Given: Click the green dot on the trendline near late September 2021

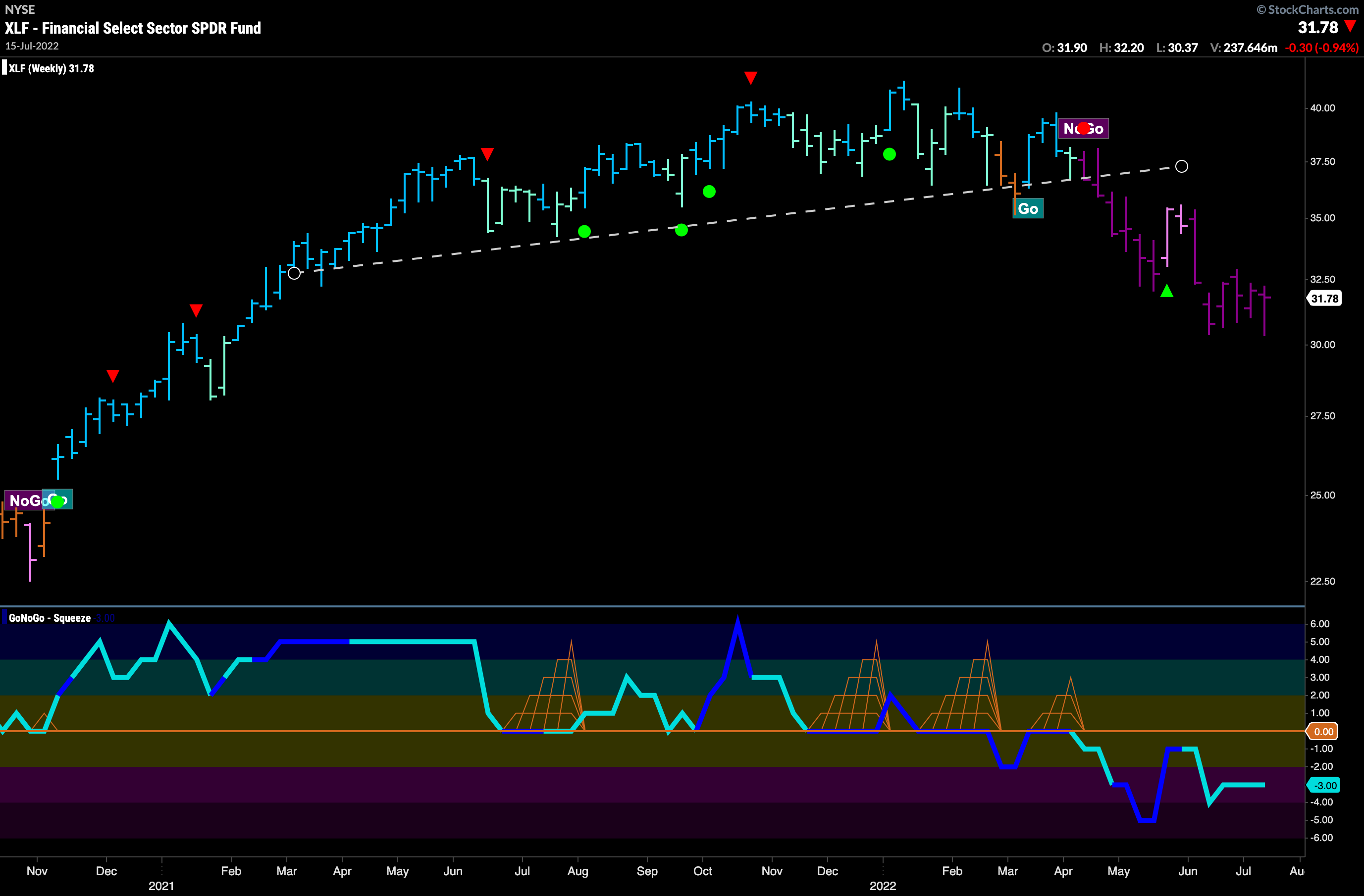Looking at the screenshot, I should 682,230.
